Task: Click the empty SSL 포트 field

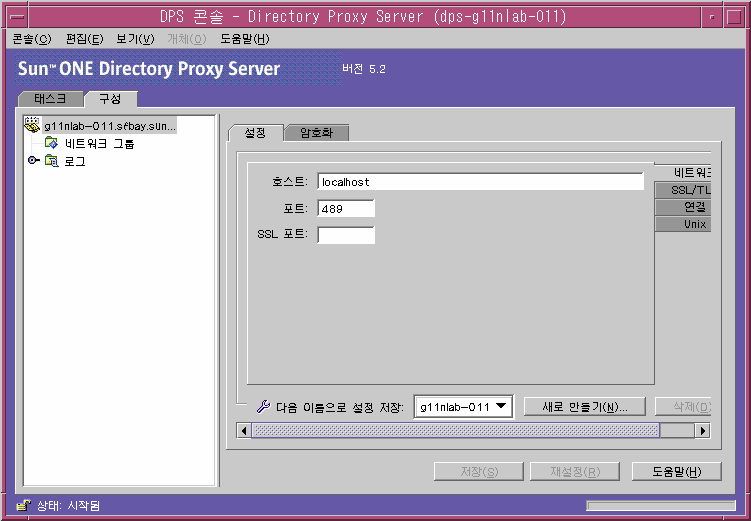Action: (x=346, y=235)
